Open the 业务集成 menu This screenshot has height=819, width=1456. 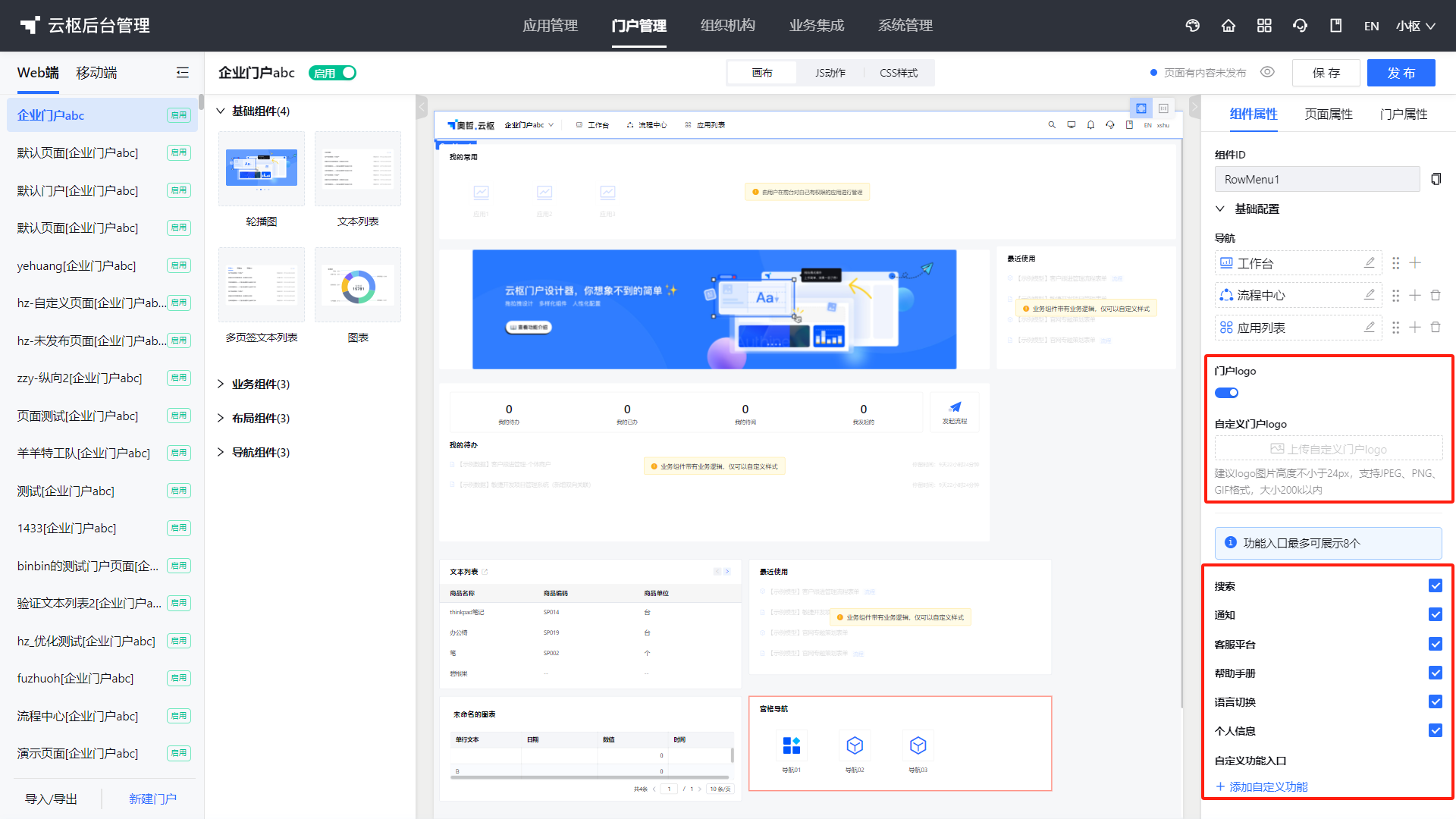[817, 26]
